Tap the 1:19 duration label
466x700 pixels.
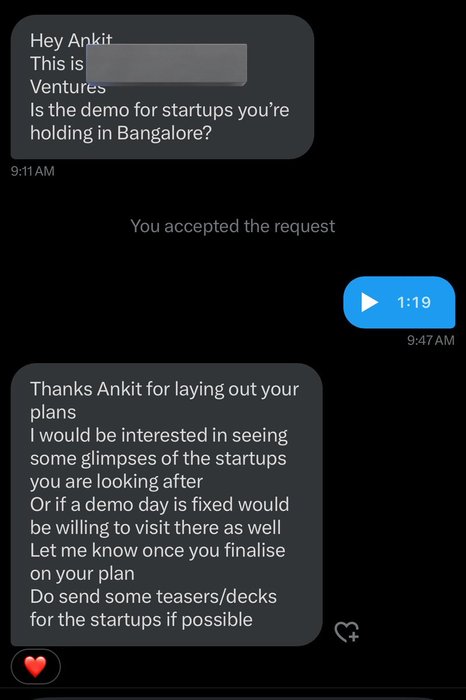click(414, 302)
